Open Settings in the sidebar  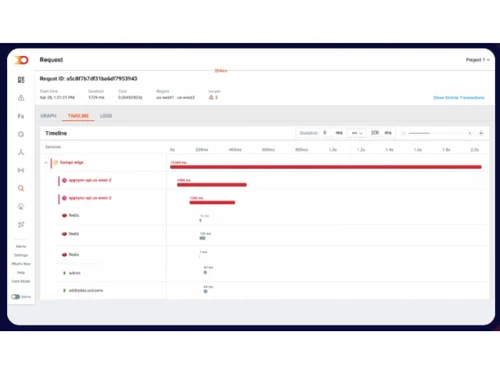[x=21, y=255]
